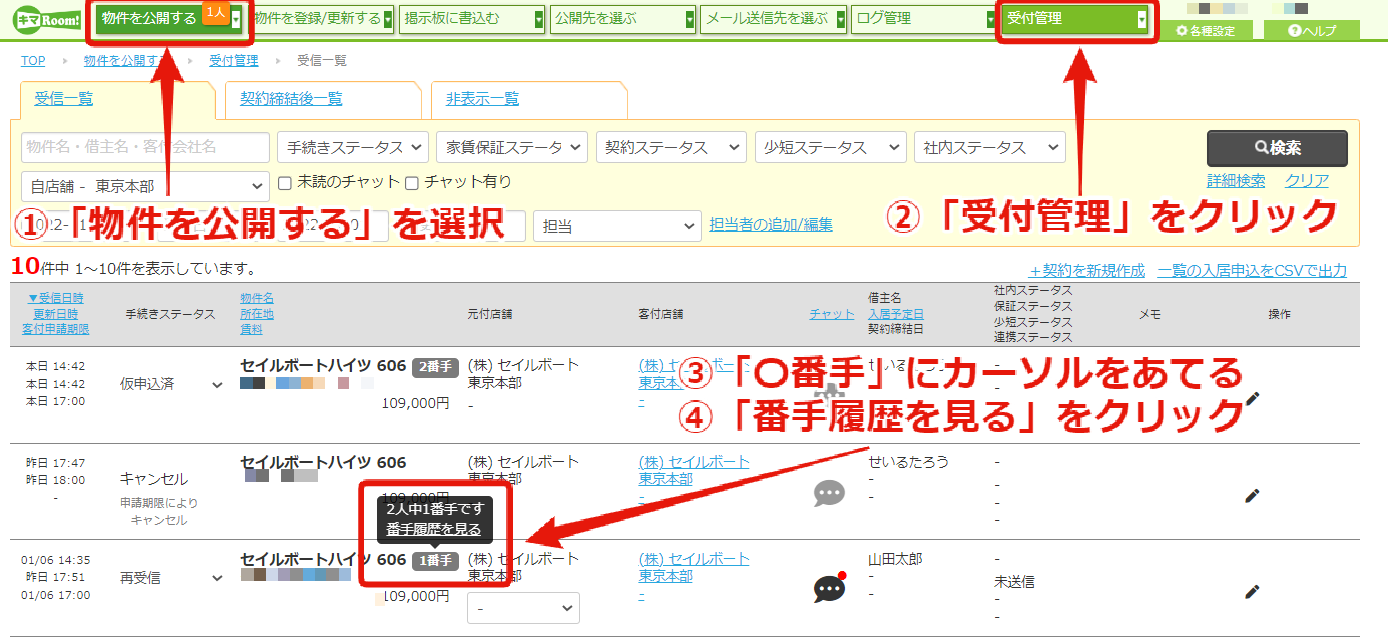Go to TOP breadcrumb link
The image size is (1388, 637).
[33, 61]
